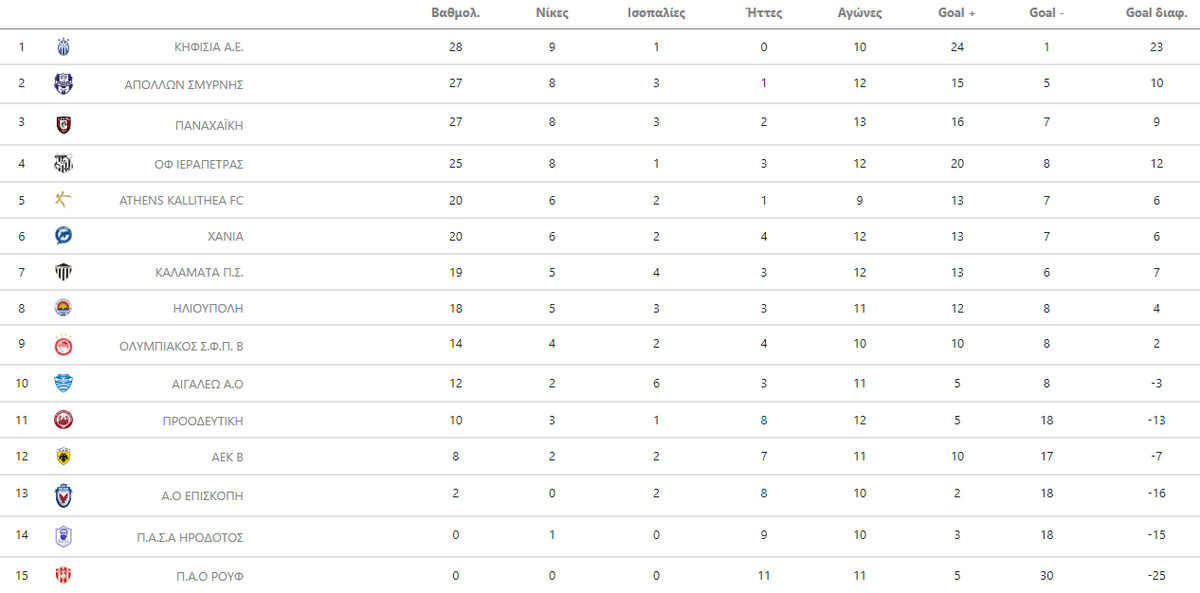Click the ΧΑΝΙΑ blue team badge
This screenshot has width=1200, height=593.
63,236
